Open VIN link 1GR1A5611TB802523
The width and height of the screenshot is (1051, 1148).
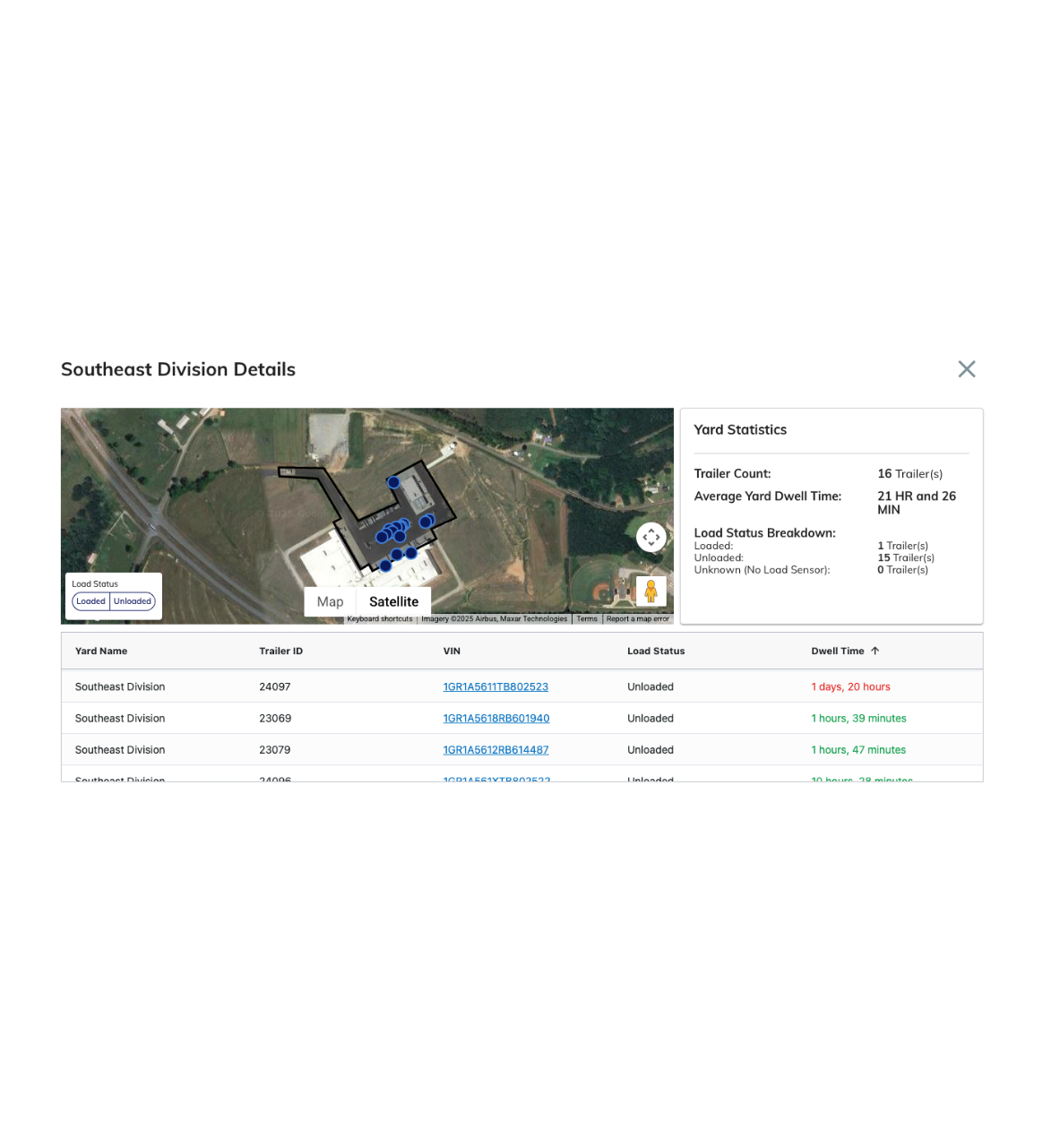[495, 687]
